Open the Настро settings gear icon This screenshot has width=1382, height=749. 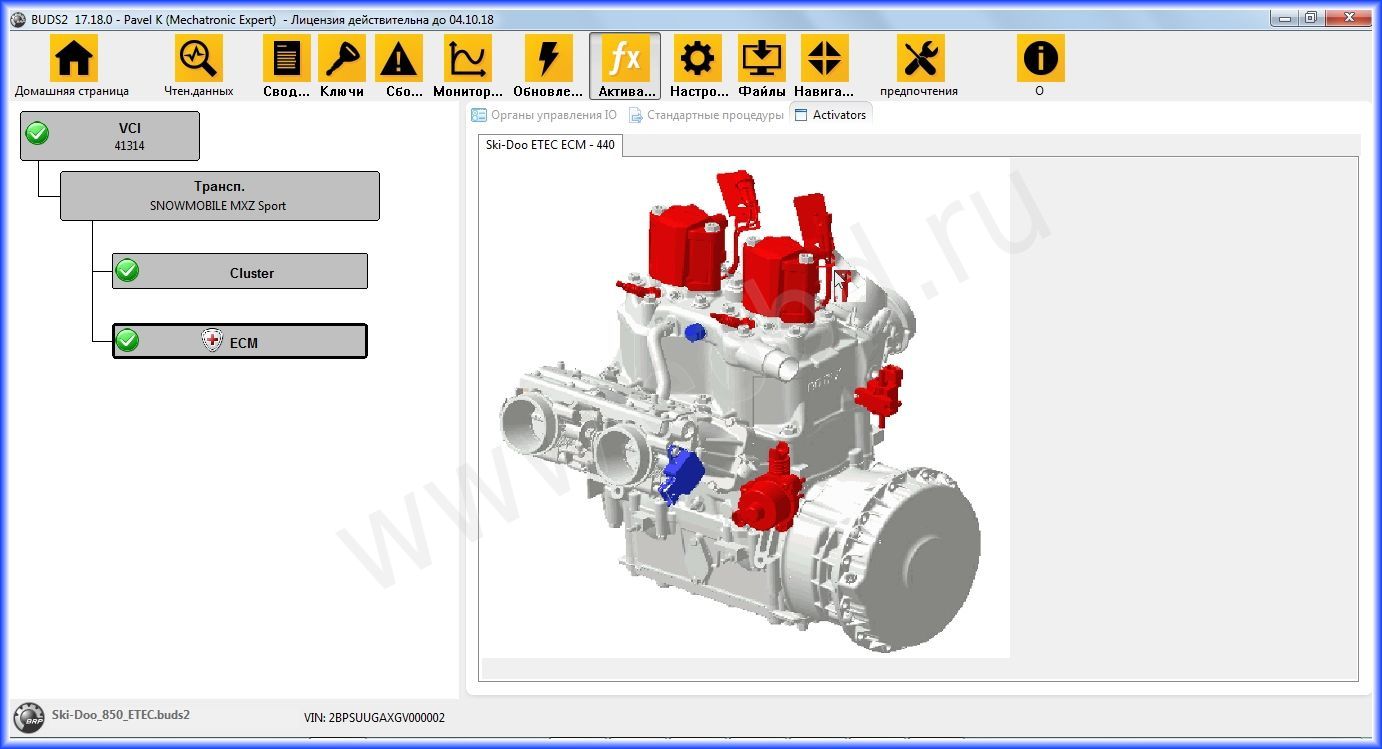coord(698,58)
